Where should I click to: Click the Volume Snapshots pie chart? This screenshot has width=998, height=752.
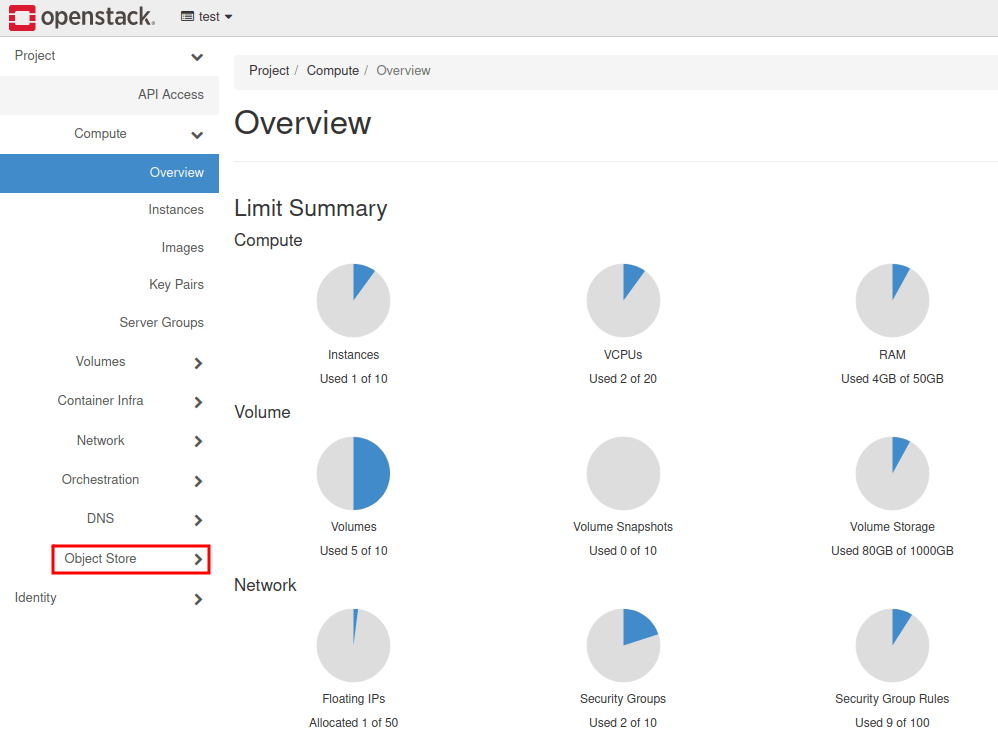point(623,473)
